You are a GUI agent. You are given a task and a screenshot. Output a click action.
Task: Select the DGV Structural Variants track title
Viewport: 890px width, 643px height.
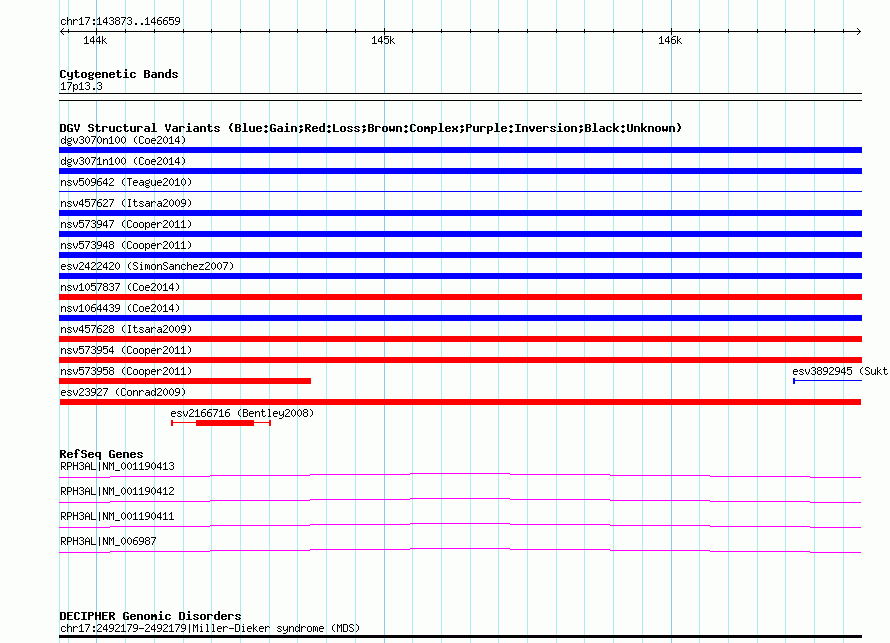click(x=371, y=128)
